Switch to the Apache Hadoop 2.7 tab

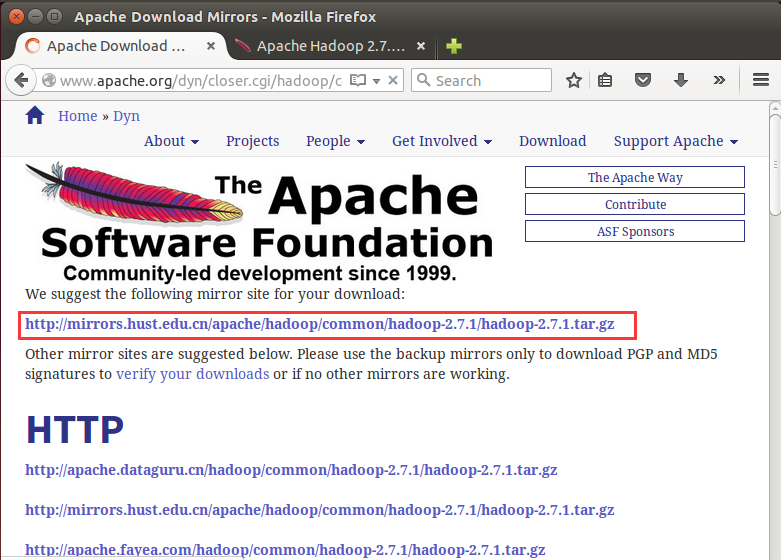[331, 46]
